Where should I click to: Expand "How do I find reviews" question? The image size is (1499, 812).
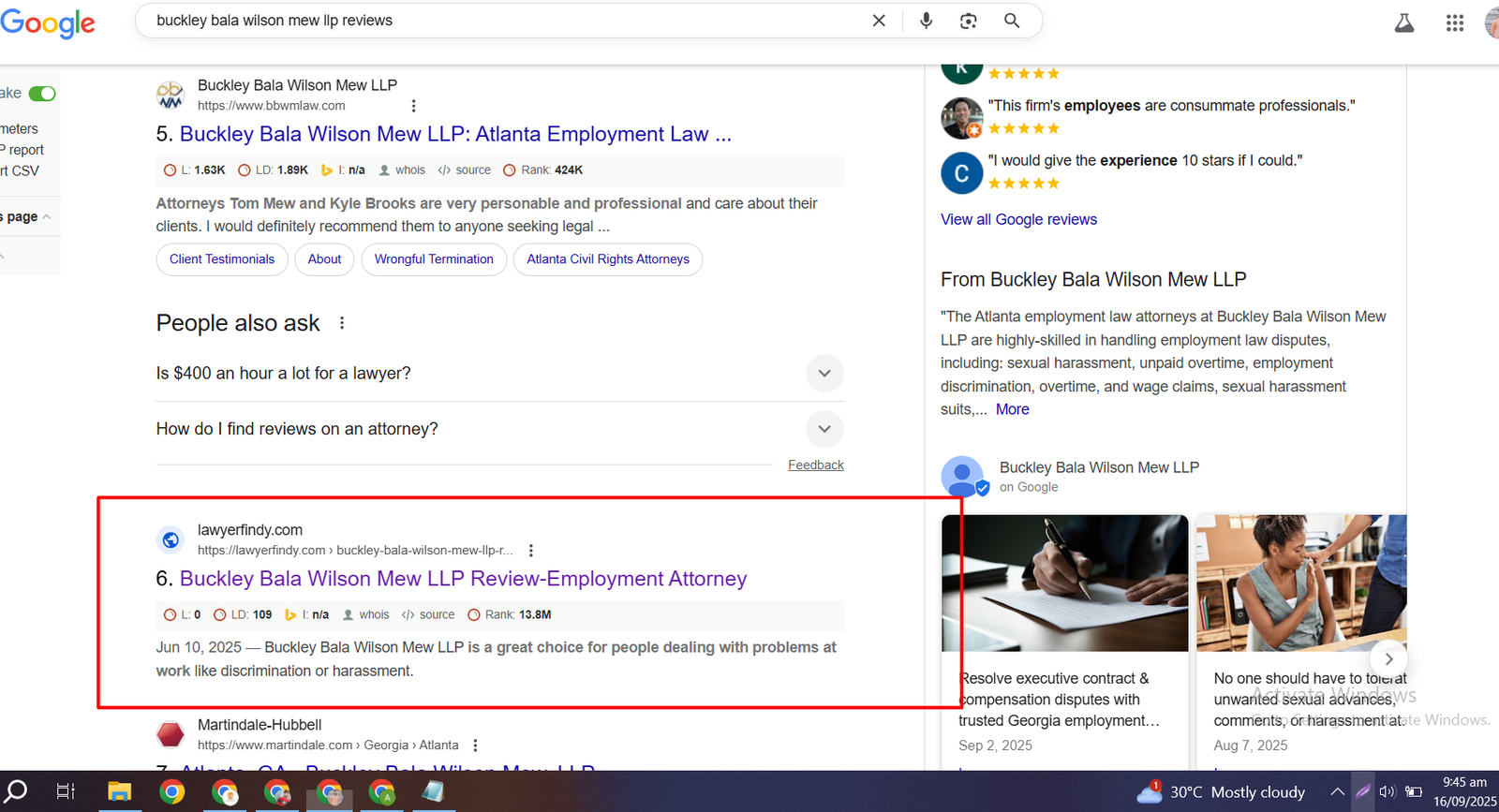coord(824,429)
